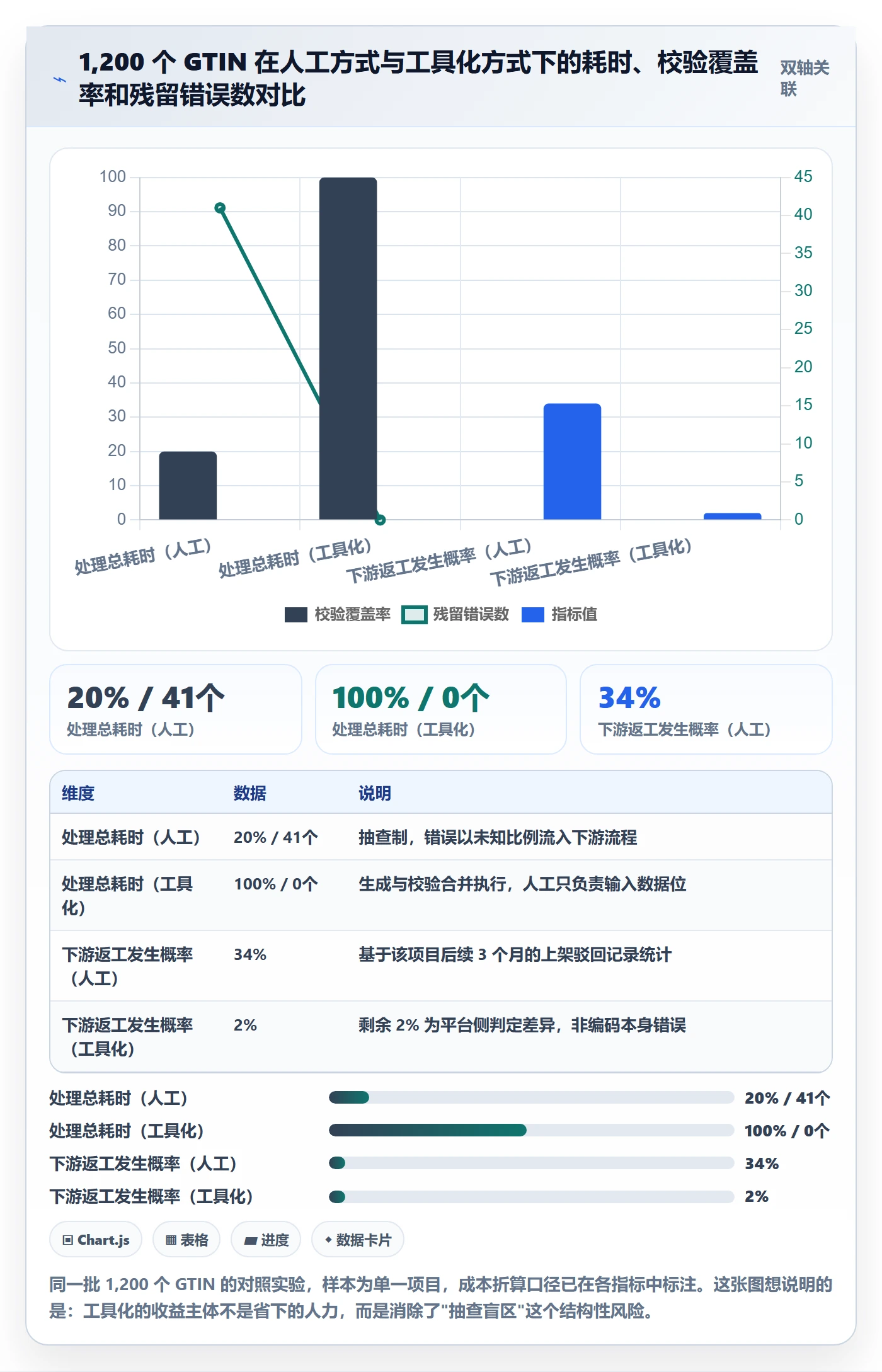Click the 双轴关联 tag in the header

(x=805, y=78)
